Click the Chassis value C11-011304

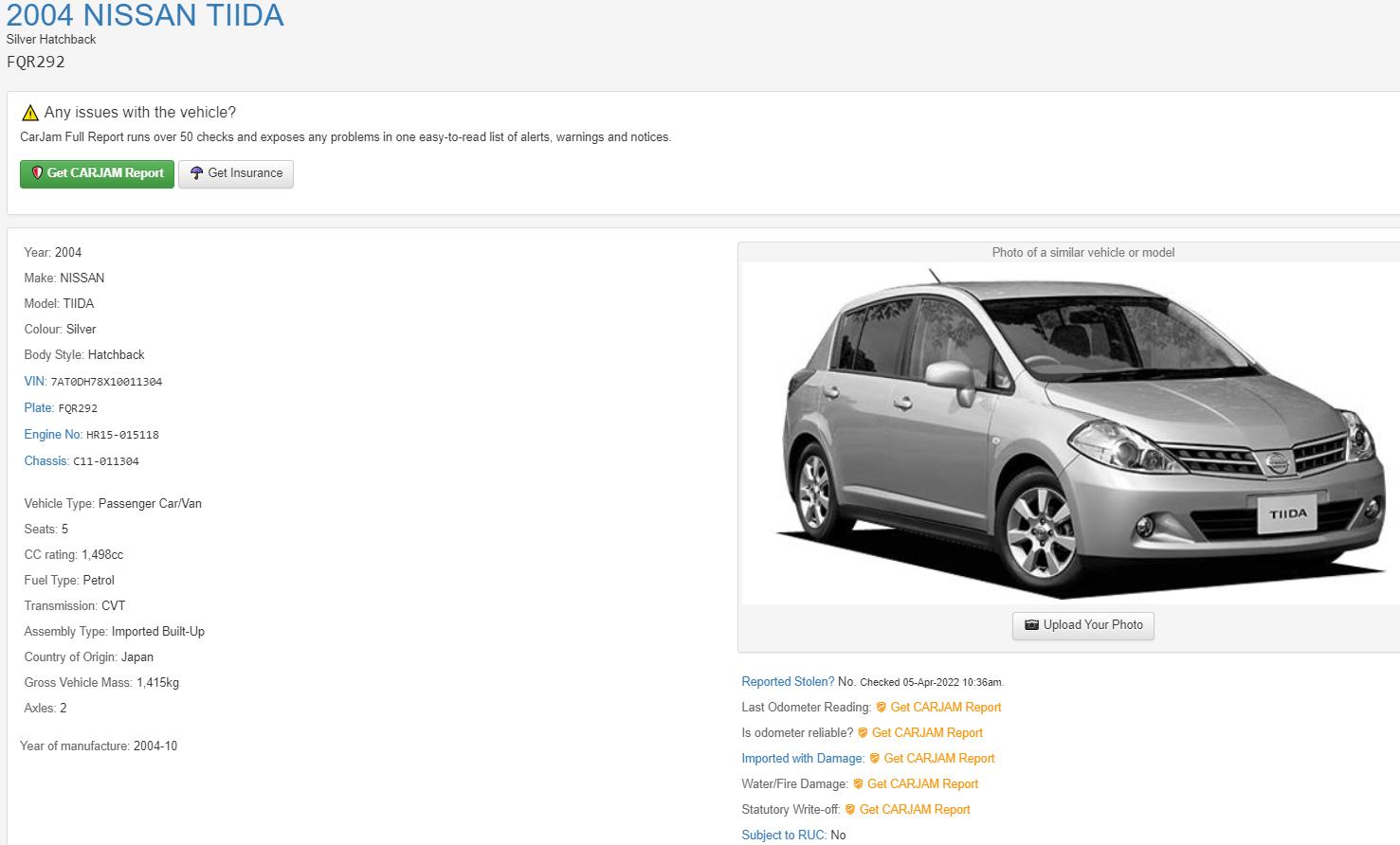[x=106, y=461]
